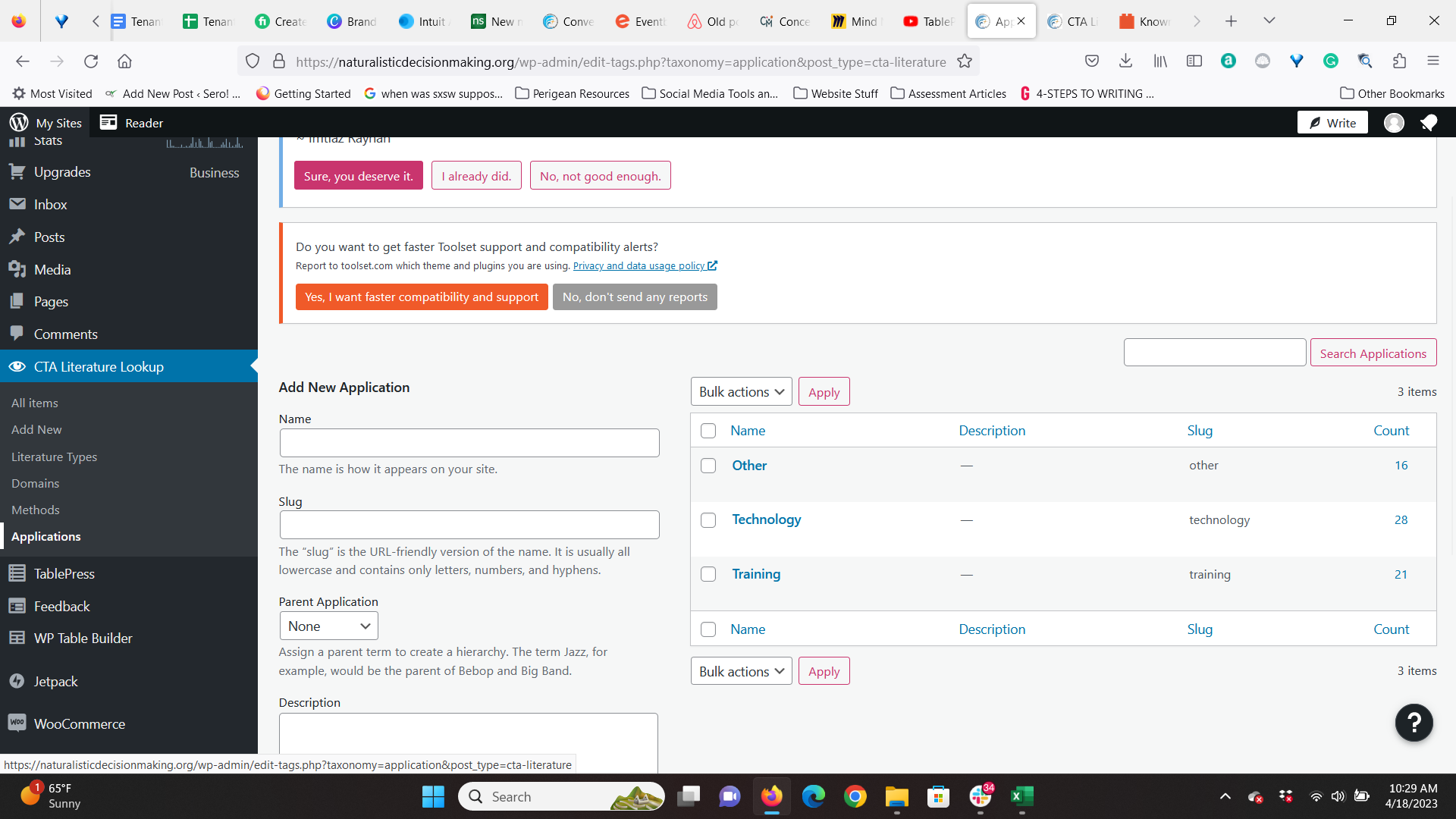
Task: Launch Excel from the Windows taskbar
Action: (1021, 796)
